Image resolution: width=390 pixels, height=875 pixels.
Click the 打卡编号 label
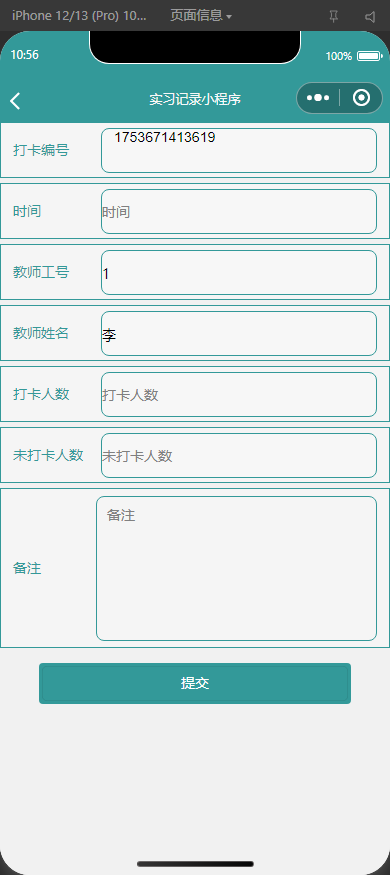41,150
